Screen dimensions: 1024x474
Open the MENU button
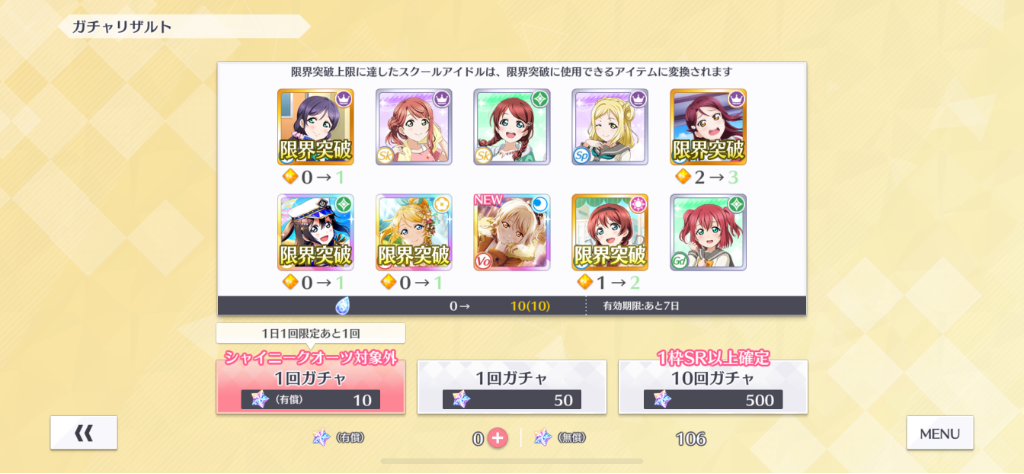click(940, 432)
